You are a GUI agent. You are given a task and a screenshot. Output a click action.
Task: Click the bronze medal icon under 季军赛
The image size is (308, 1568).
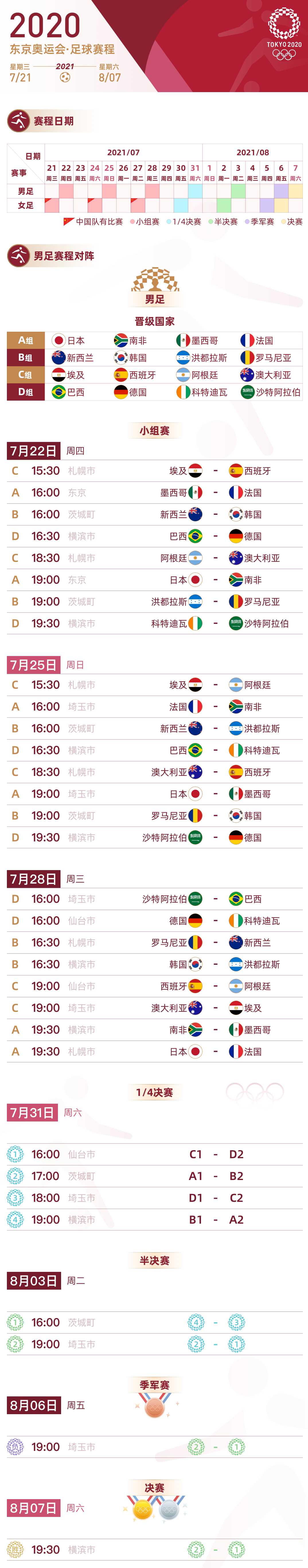(x=155, y=1407)
